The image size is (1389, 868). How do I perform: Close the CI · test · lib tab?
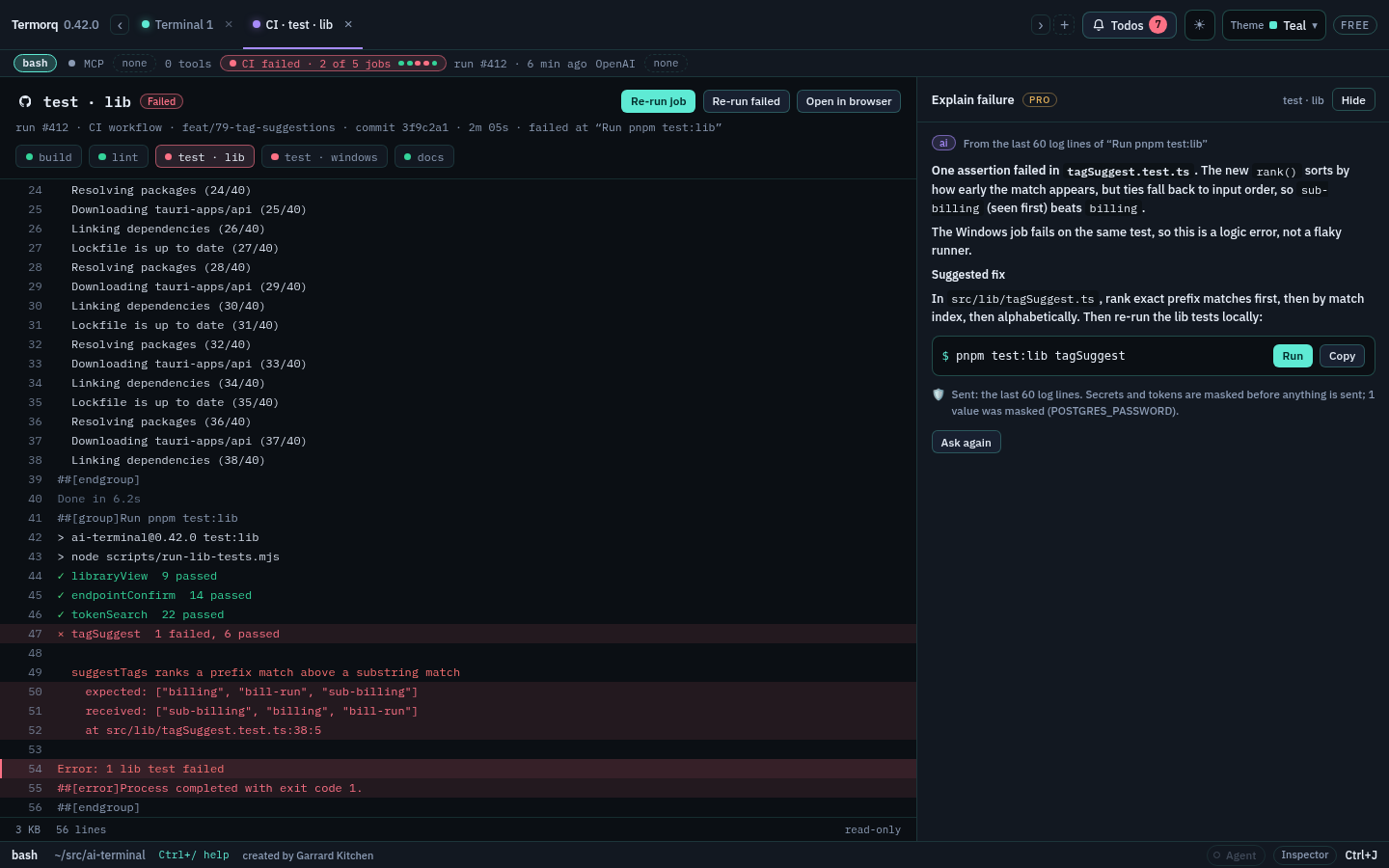pos(348,25)
